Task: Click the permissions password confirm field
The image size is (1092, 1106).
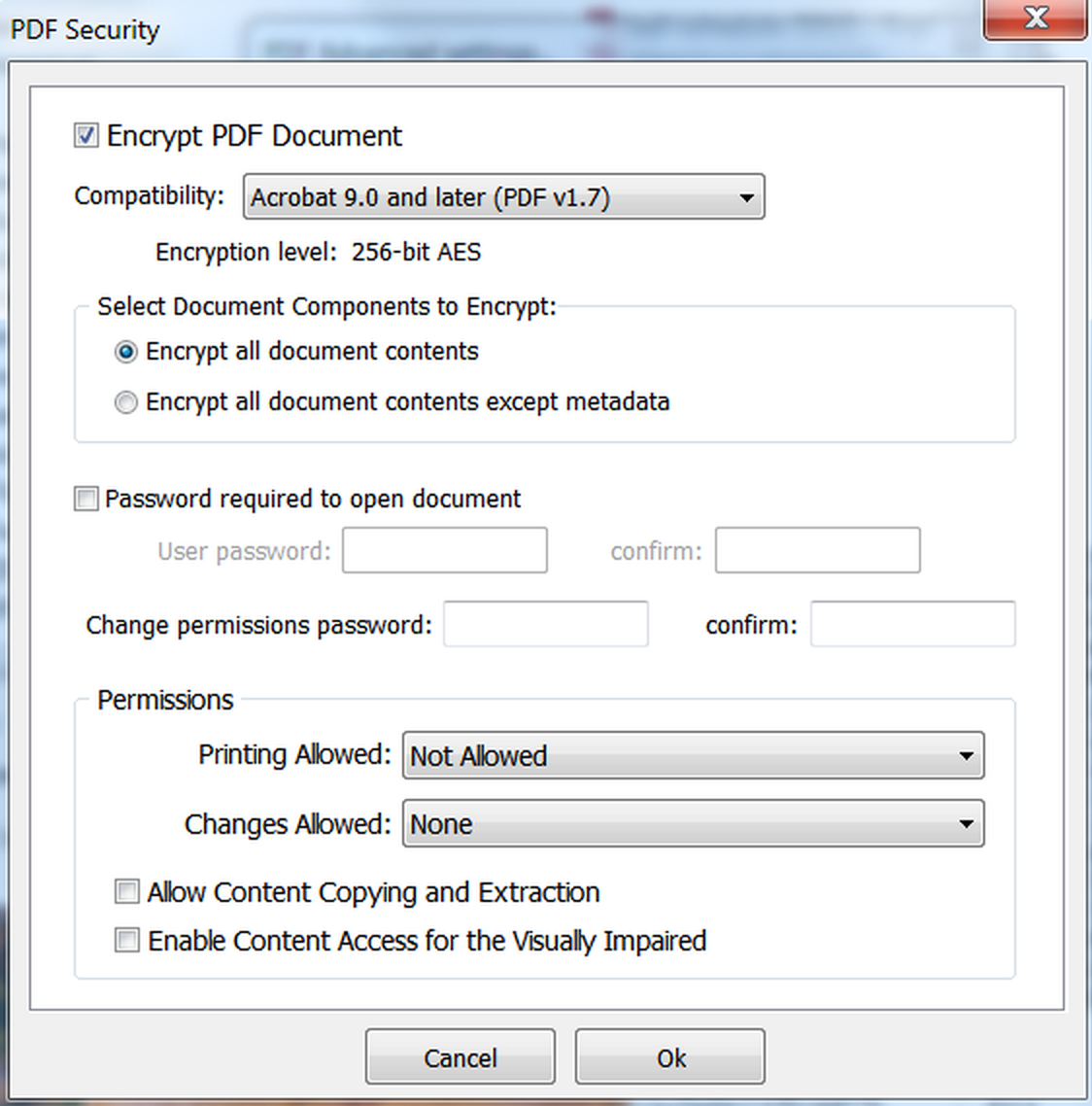Action: click(x=913, y=624)
